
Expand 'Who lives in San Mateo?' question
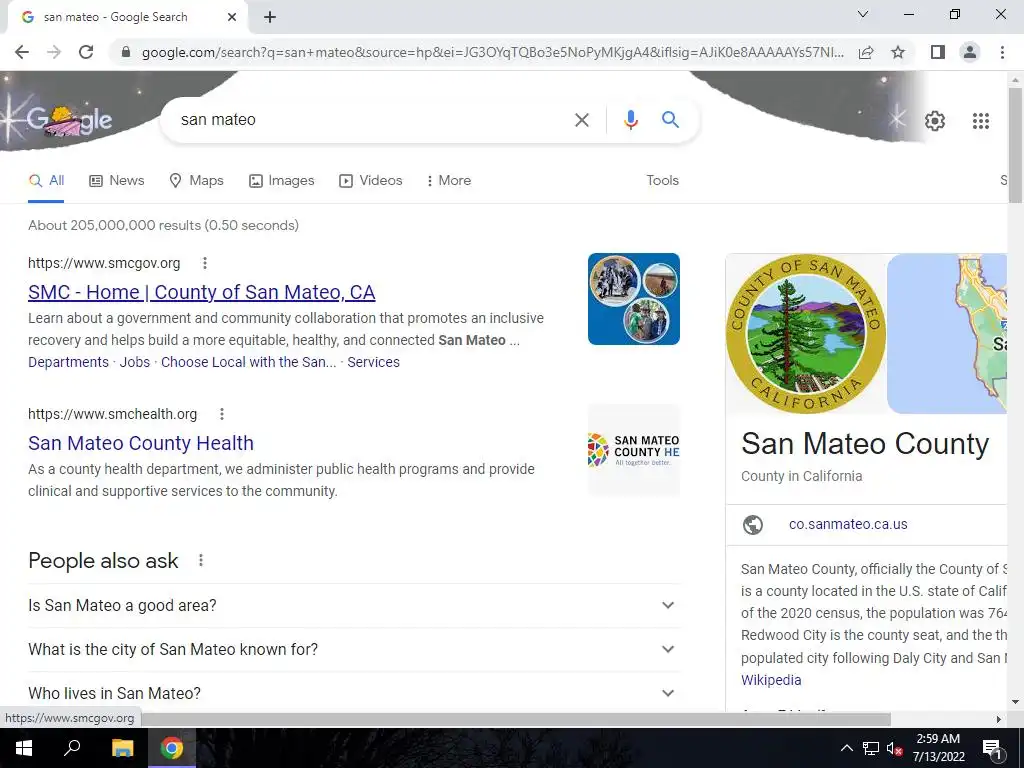point(354,693)
